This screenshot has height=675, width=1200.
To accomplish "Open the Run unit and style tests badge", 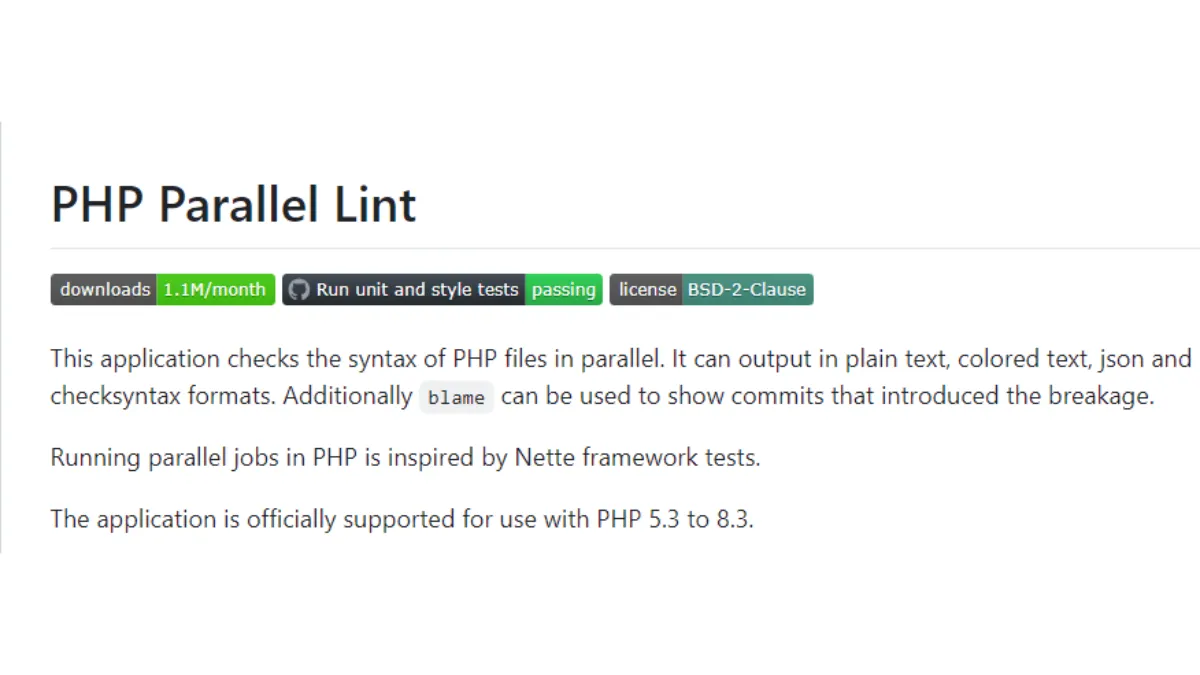I will click(x=417, y=290).
